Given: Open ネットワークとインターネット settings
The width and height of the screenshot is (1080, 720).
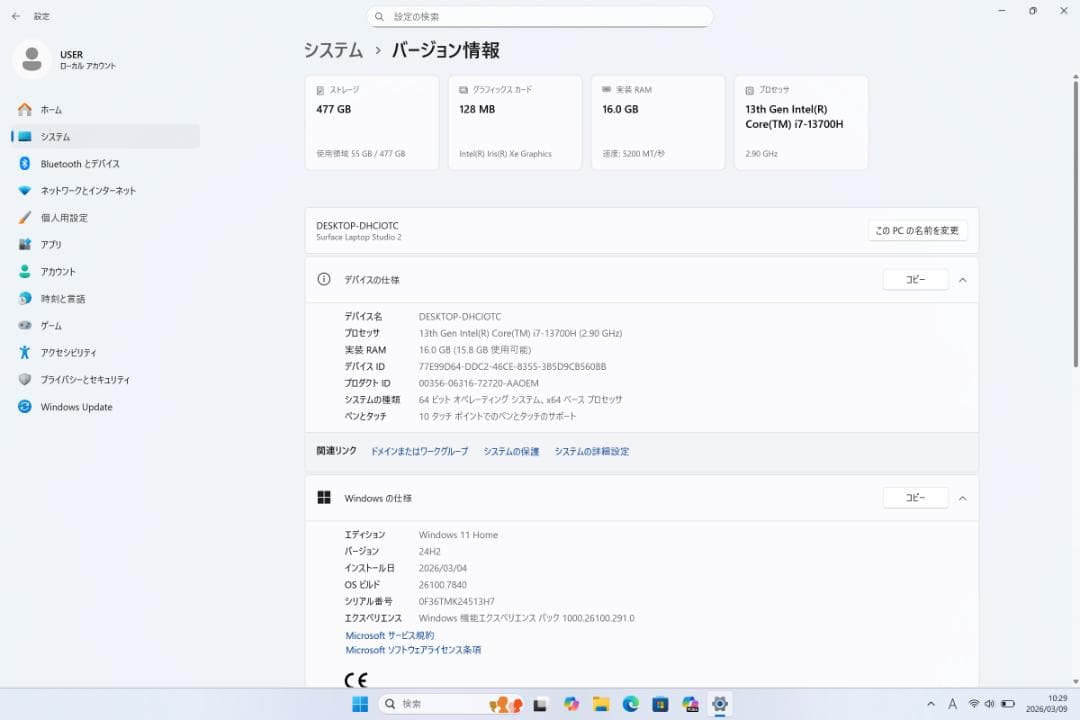Looking at the screenshot, I should [105, 190].
